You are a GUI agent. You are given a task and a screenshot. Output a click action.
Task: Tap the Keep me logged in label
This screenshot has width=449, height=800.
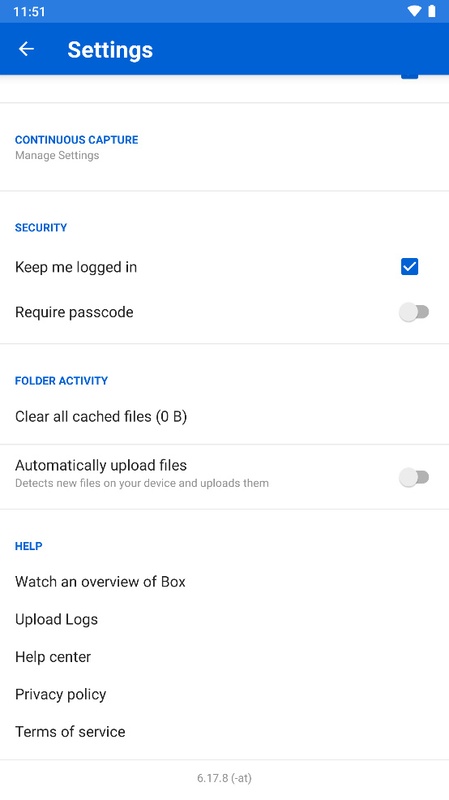(x=76, y=267)
